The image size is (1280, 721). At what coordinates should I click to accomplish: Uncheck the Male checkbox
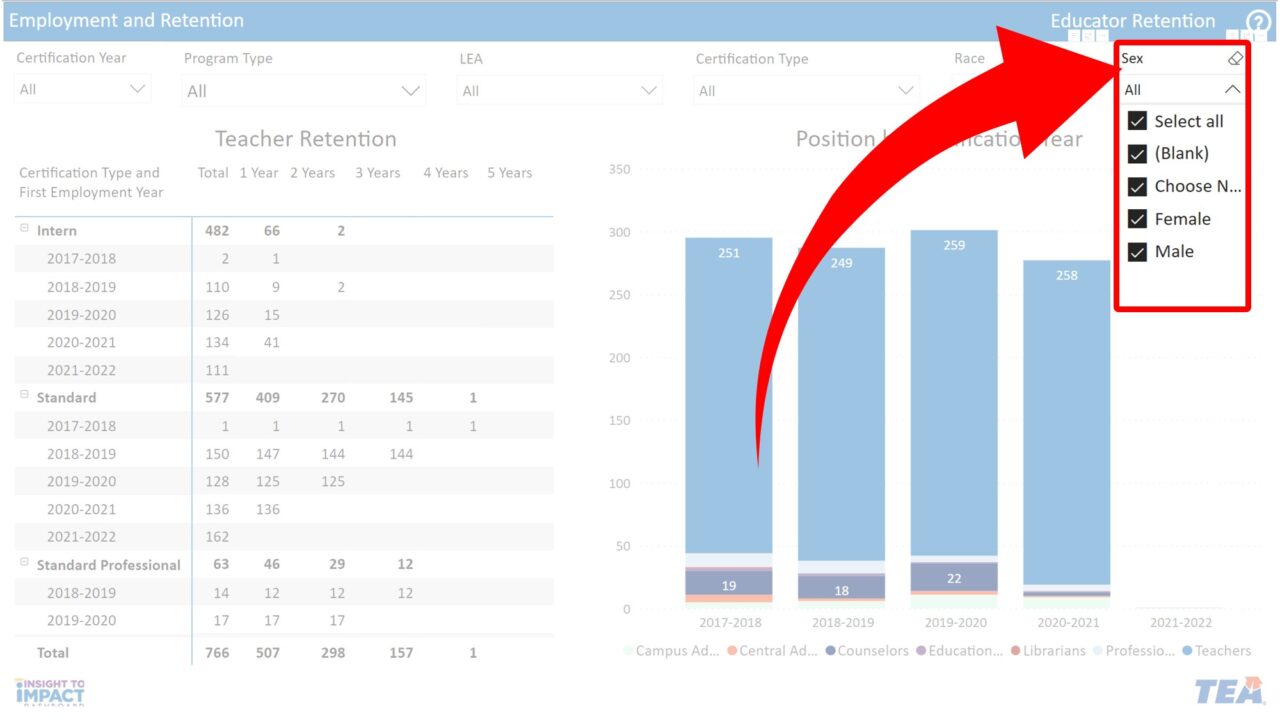click(1137, 252)
